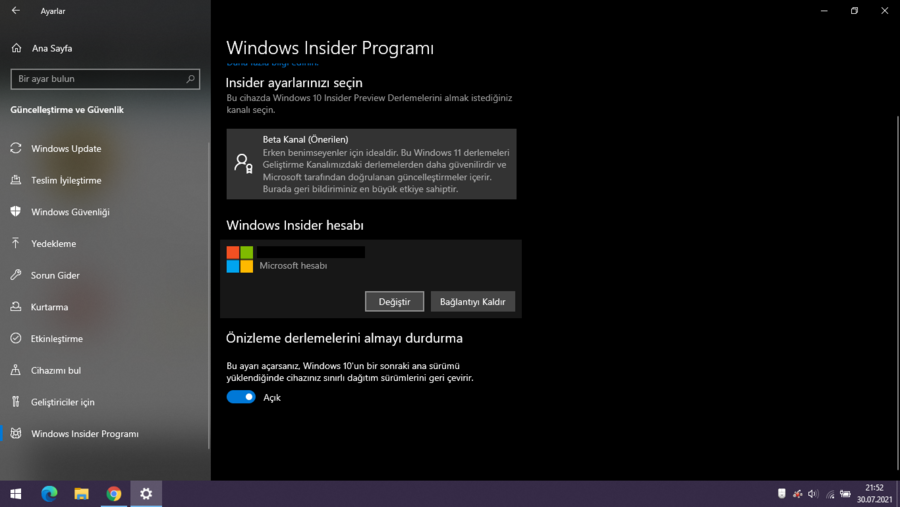Launch Microsoft Edge from taskbar
Image resolution: width=900 pixels, height=507 pixels.
(49, 494)
